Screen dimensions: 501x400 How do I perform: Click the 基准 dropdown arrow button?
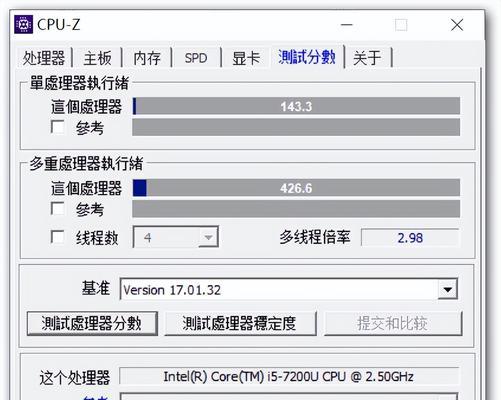pos(447,289)
